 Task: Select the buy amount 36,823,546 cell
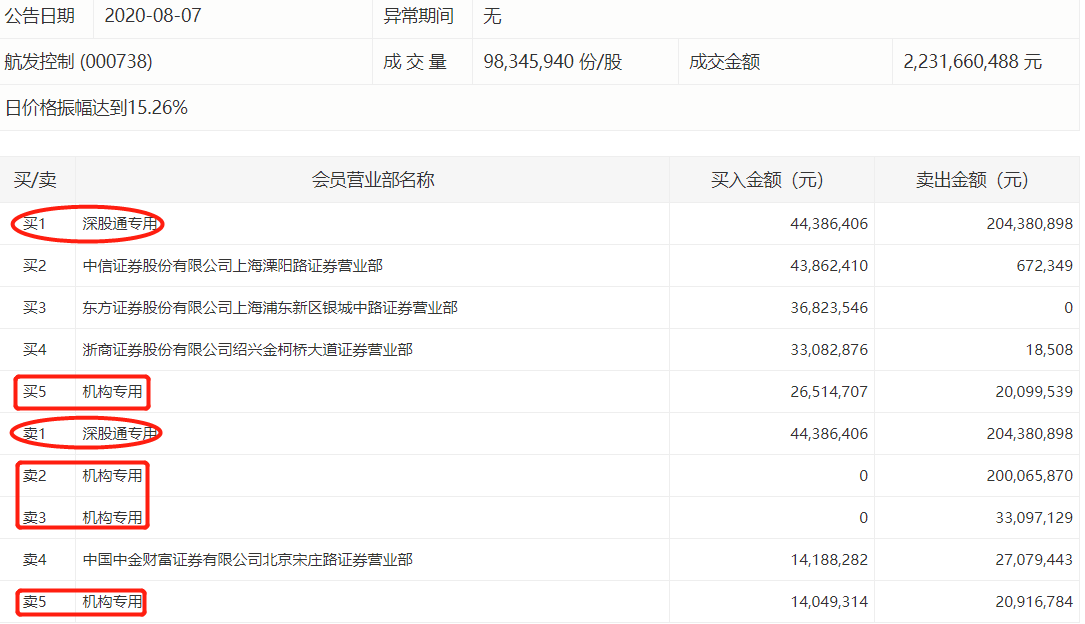point(826,308)
